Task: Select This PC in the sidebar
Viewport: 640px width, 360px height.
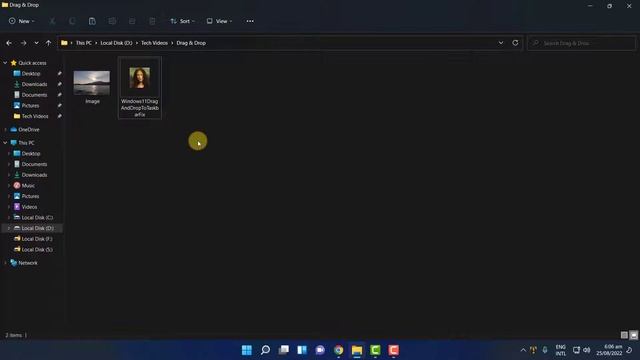Action: [x=26, y=143]
